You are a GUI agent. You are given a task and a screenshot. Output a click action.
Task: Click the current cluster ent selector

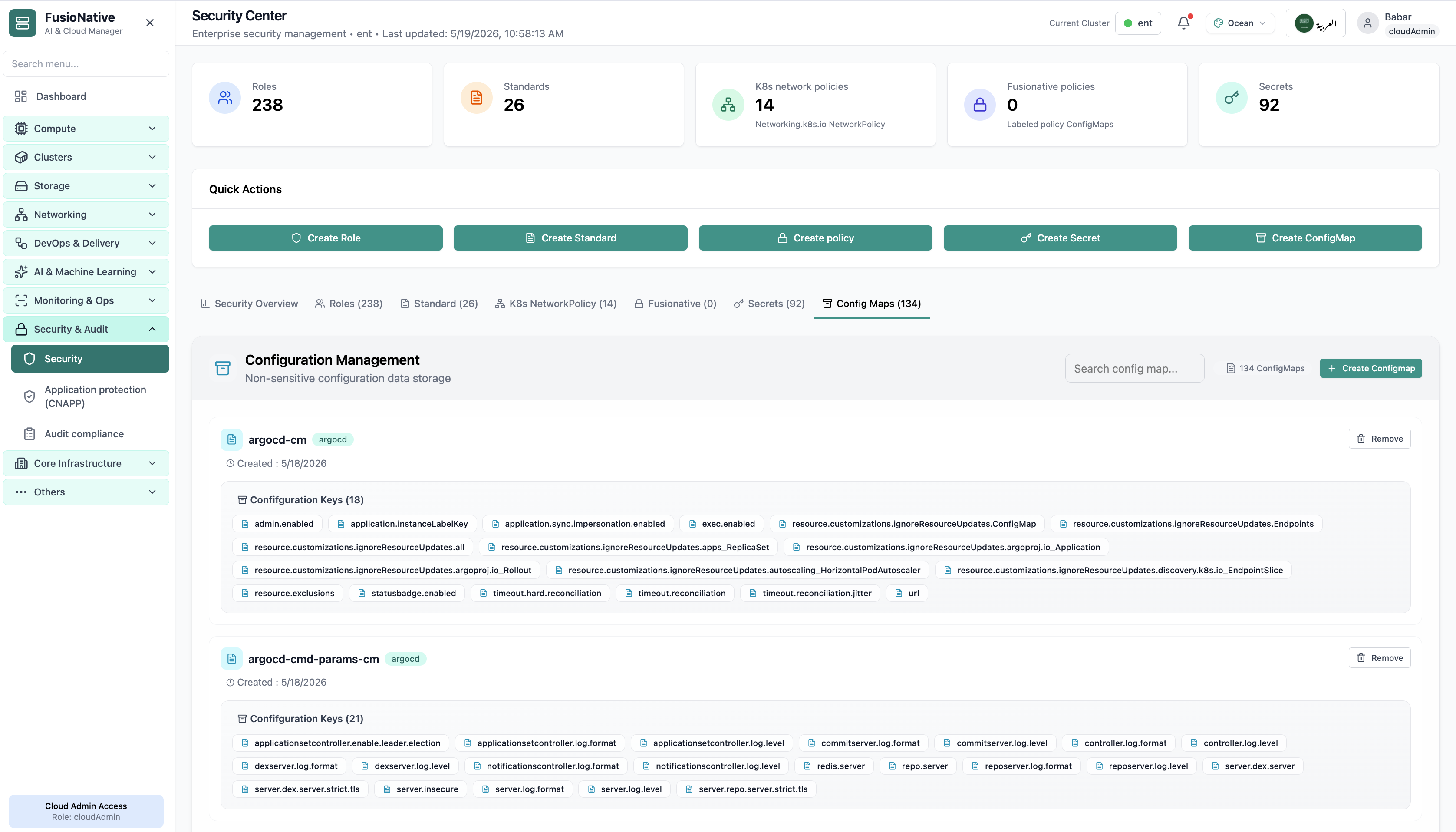click(x=1138, y=23)
